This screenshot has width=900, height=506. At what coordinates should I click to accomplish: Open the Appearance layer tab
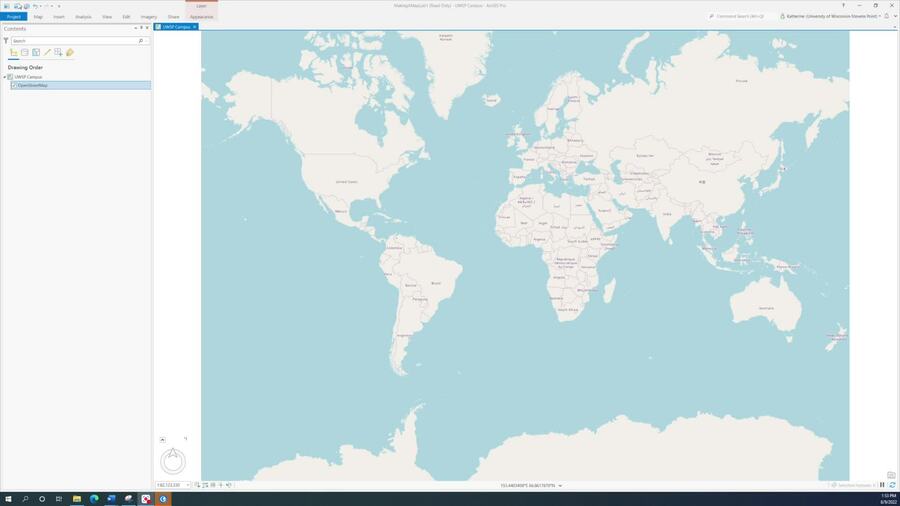(201, 17)
